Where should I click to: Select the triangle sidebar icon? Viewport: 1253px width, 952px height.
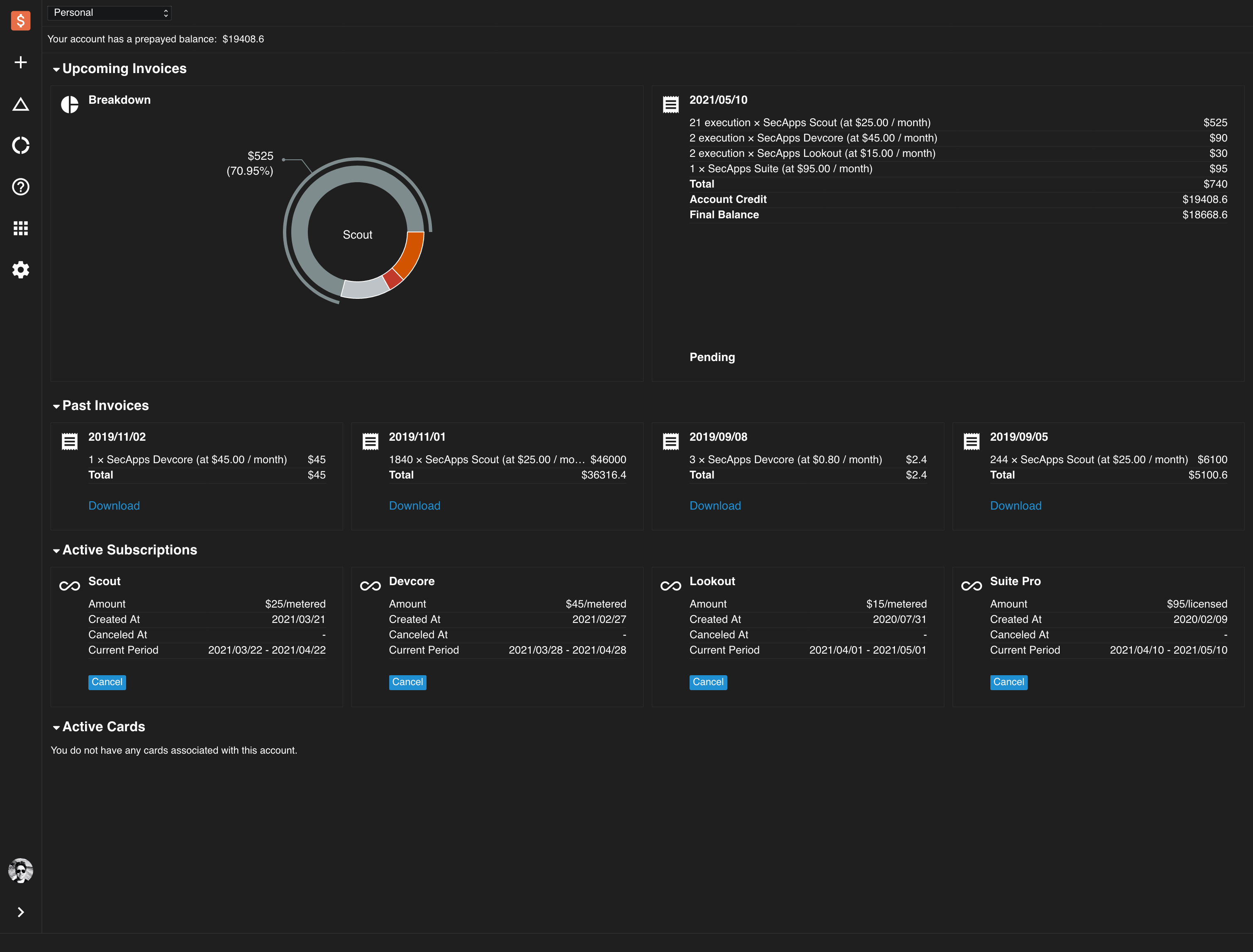[x=20, y=104]
